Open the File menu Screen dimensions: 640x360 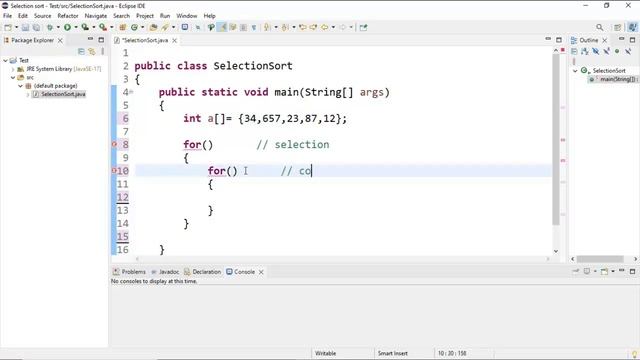(x=7, y=16)
